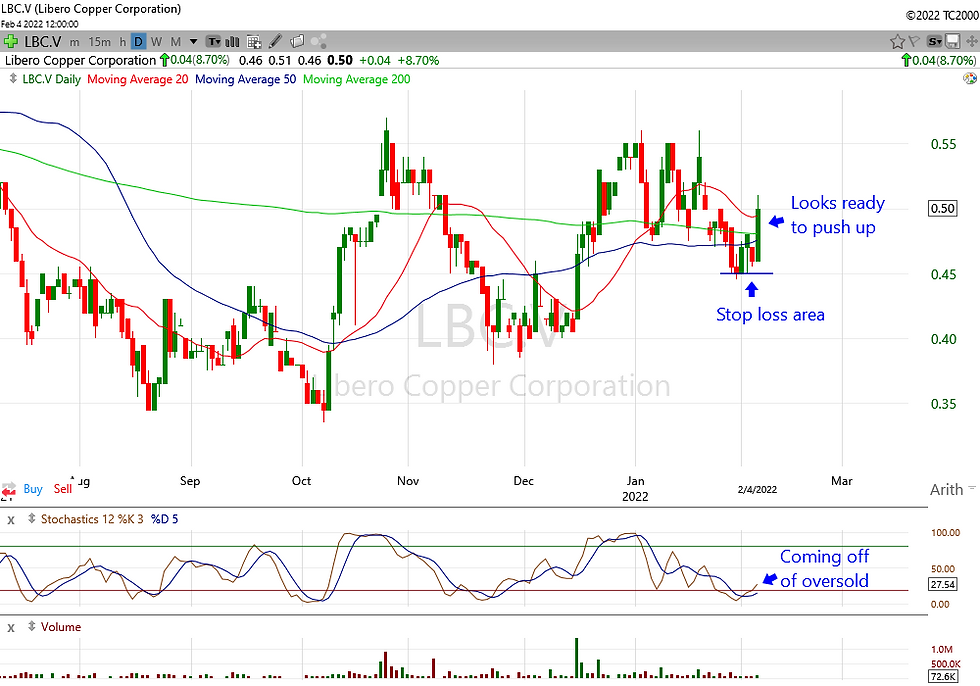Screen dimensions: 980x686
Task: Click the 2/4/2022 date marker
Action: [757, 490]
